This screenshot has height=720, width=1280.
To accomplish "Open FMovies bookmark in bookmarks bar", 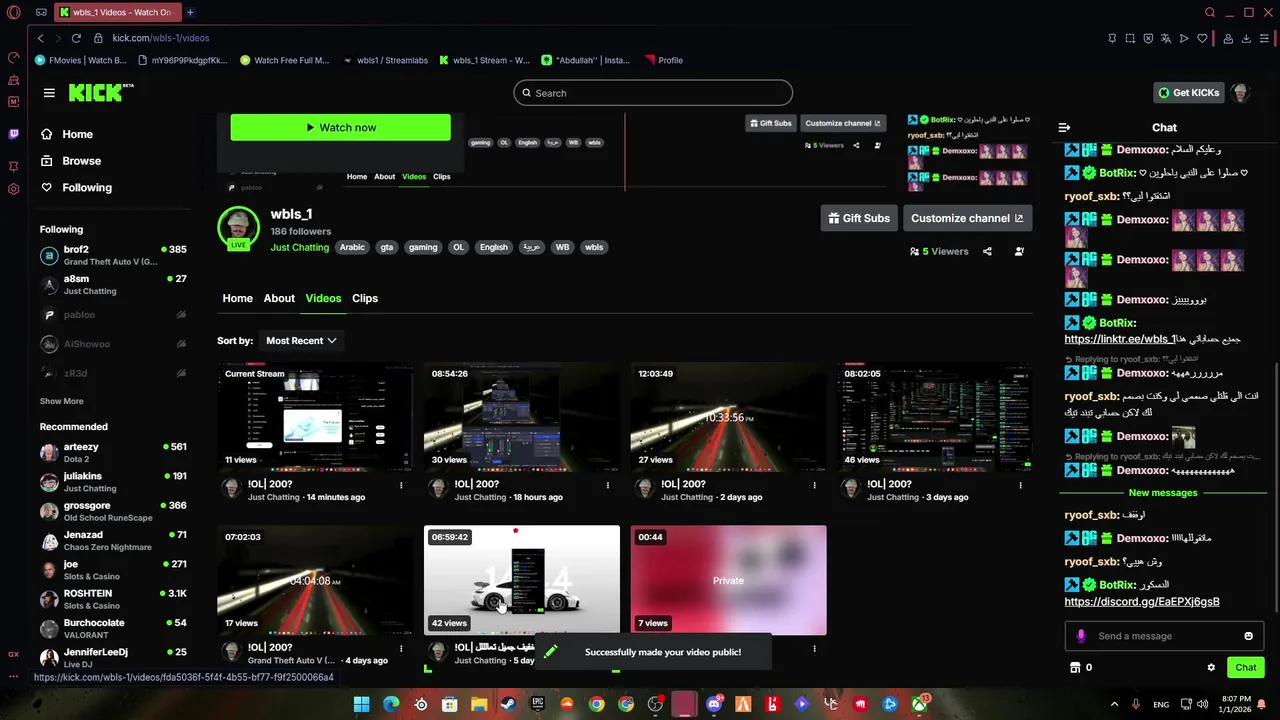I will click(x=81, y=60).
